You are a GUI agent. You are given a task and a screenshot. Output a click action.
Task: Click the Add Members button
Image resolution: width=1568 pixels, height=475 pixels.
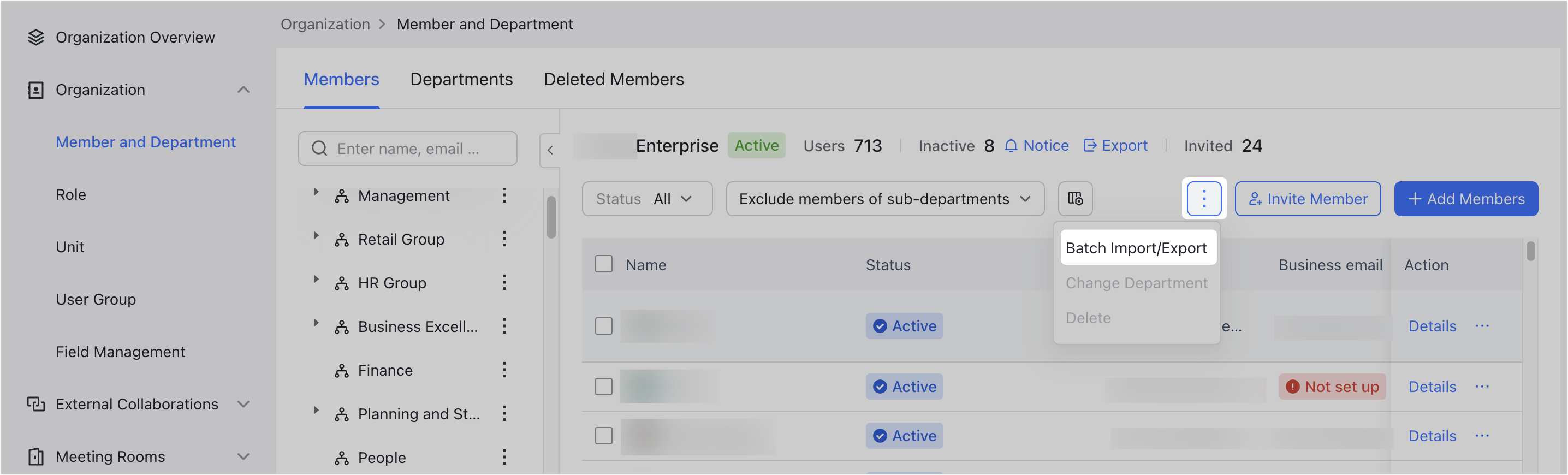(1466, 199)
